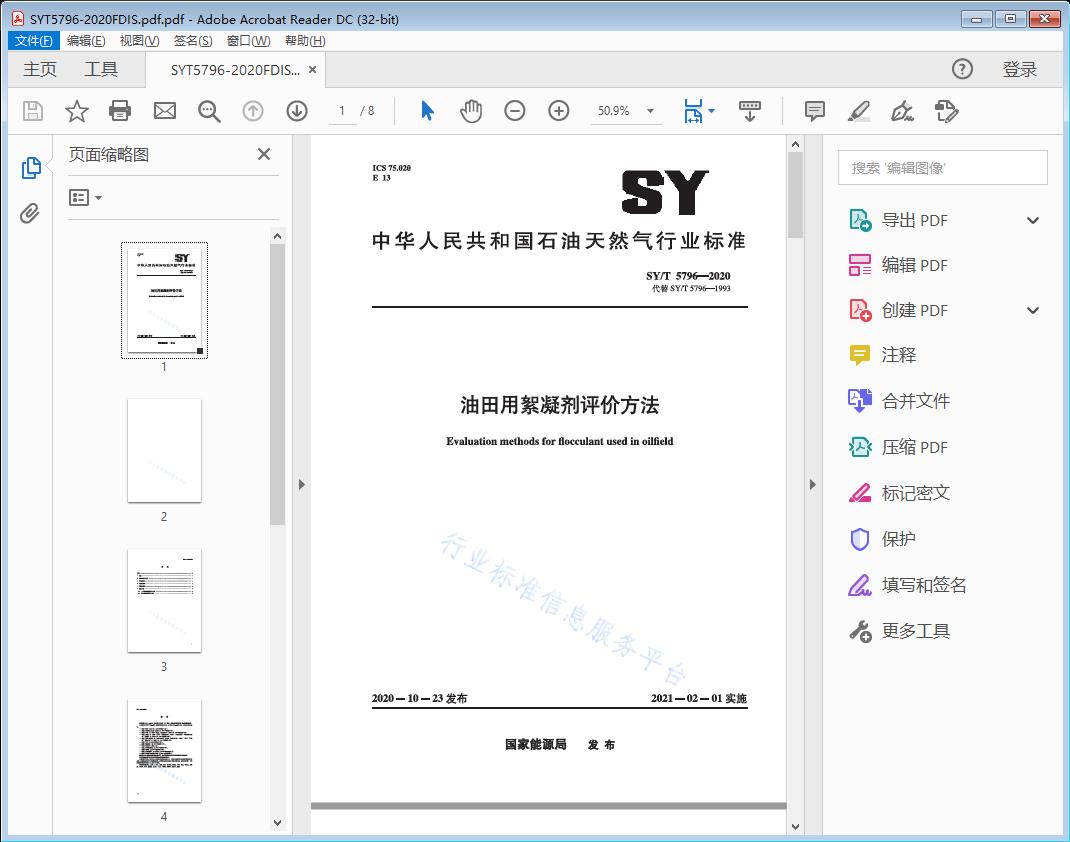The image size is (1070, 842).
Task: Click the zoom out minus icon
Action: coord(515,111)
